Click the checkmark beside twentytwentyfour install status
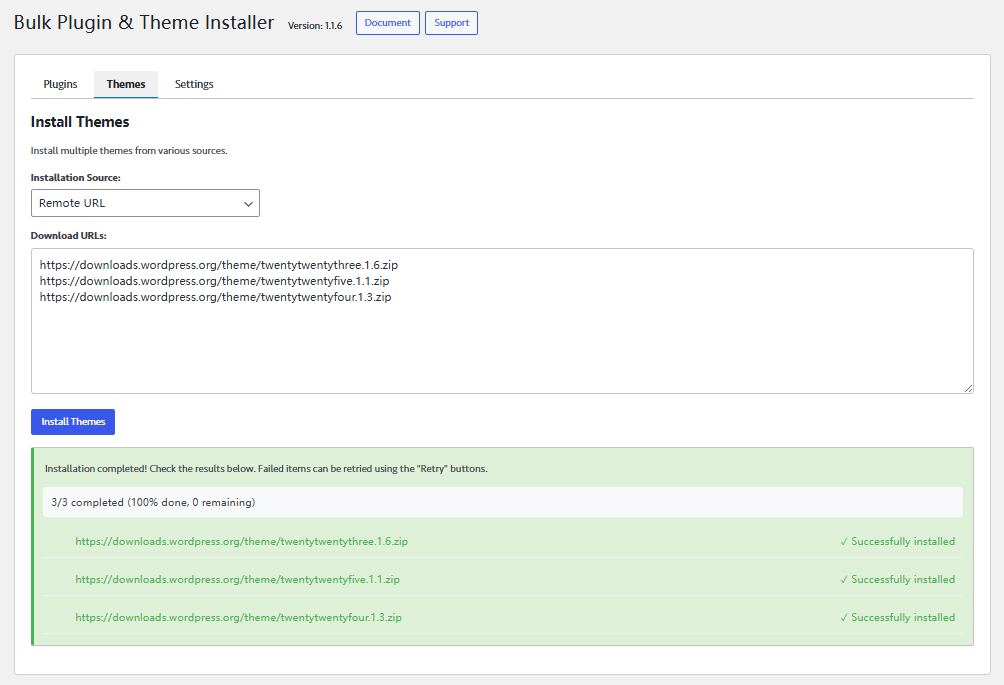The height and width of the screenshot is (685, 1004). (844, 618)
